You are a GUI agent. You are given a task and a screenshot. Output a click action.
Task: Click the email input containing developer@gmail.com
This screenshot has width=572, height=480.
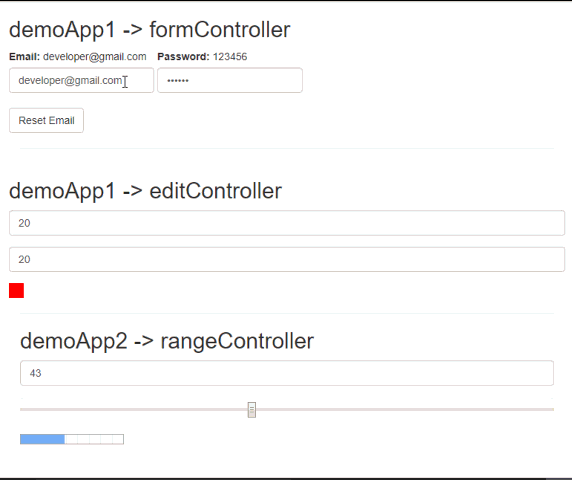tap(81, 80)
